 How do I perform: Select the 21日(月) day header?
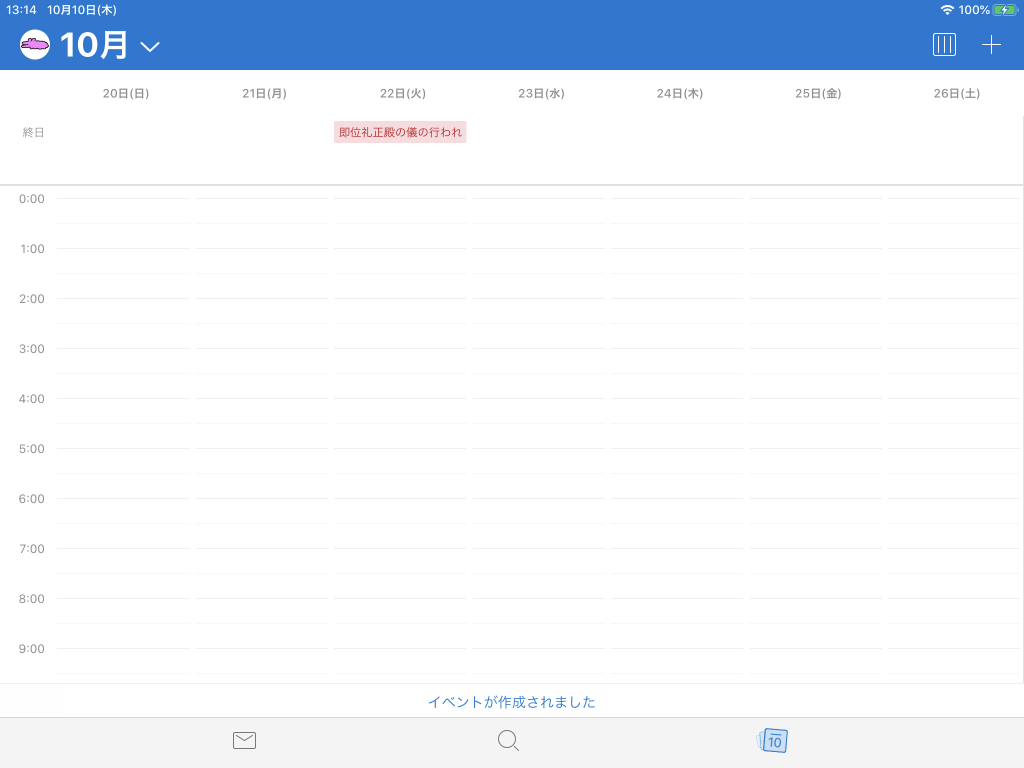point(264,93)
